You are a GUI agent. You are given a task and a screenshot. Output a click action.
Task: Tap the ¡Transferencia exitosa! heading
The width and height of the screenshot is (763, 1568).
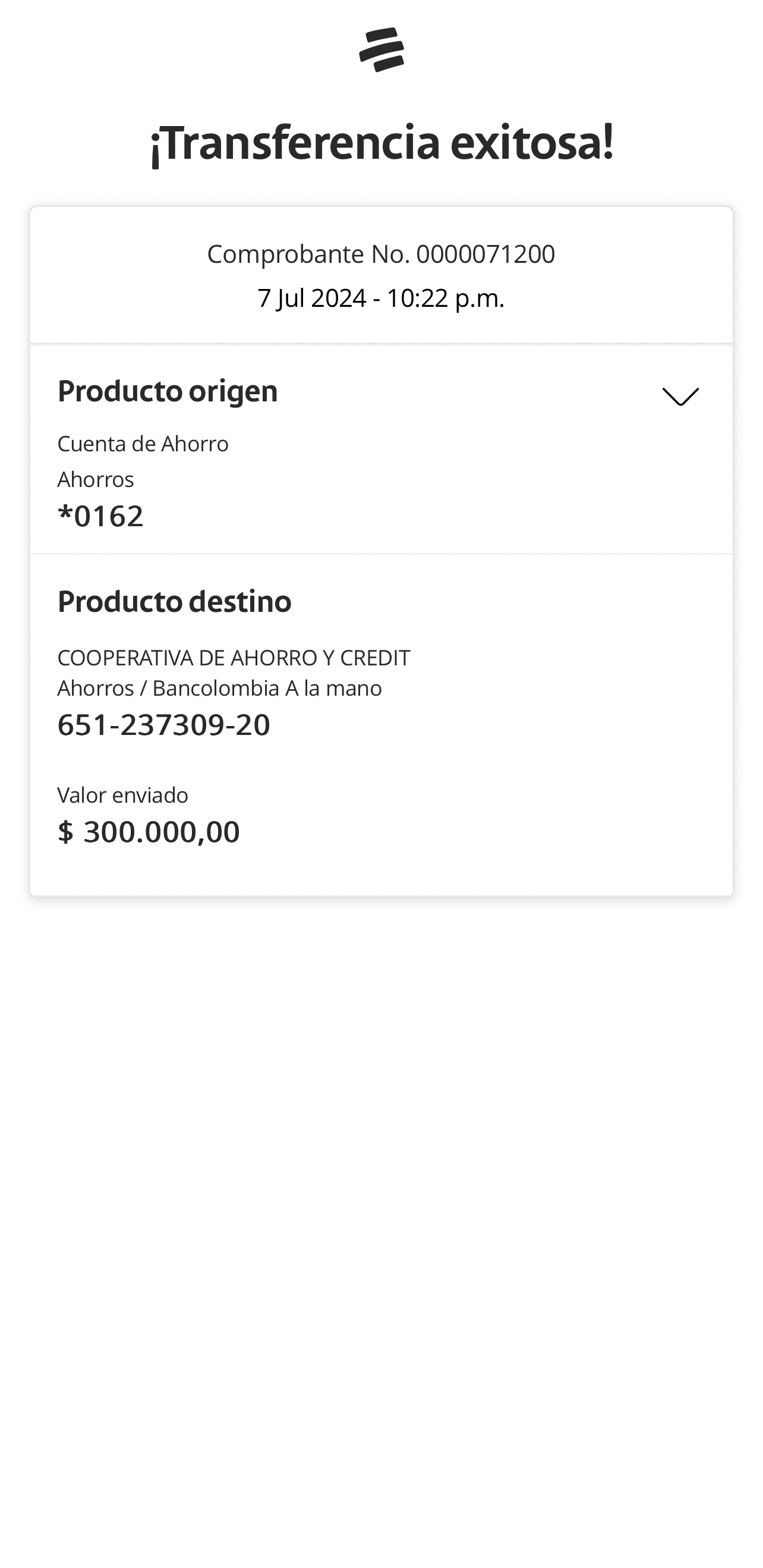tap(381, 143)
